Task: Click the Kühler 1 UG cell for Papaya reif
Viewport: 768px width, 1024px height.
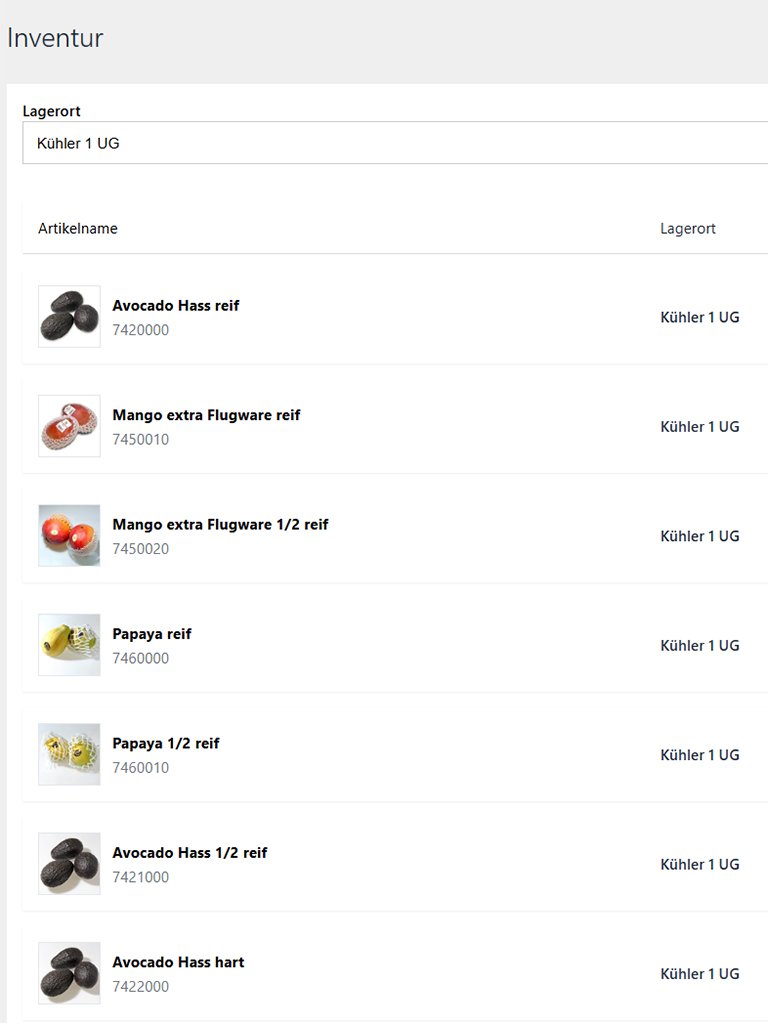Action: coord(700,646)
